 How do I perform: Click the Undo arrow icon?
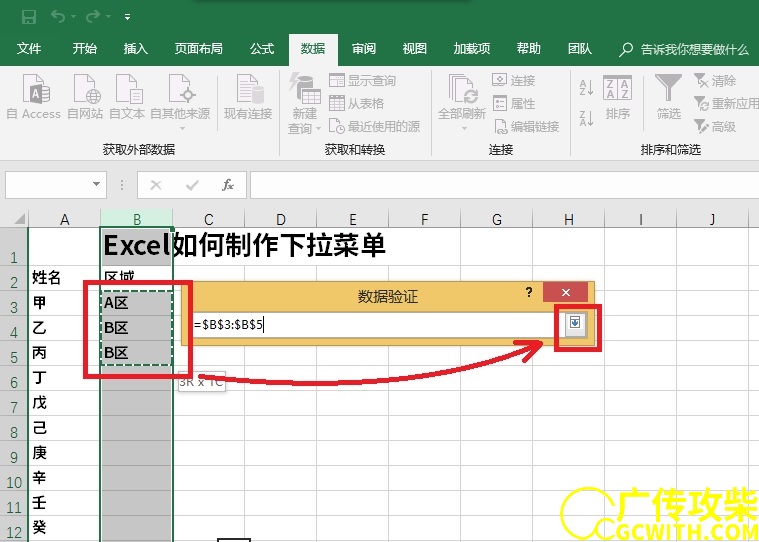pos(58,17)
